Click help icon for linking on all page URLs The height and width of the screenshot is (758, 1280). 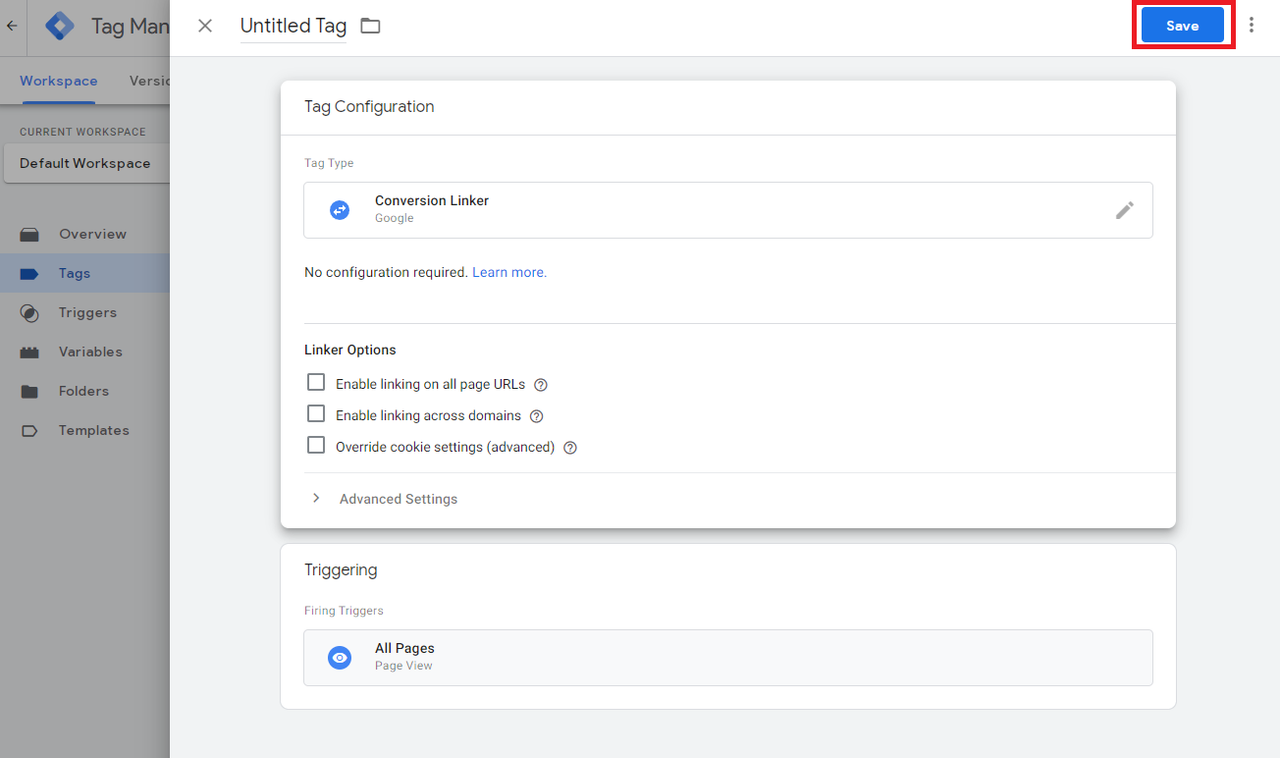(541, 385)
